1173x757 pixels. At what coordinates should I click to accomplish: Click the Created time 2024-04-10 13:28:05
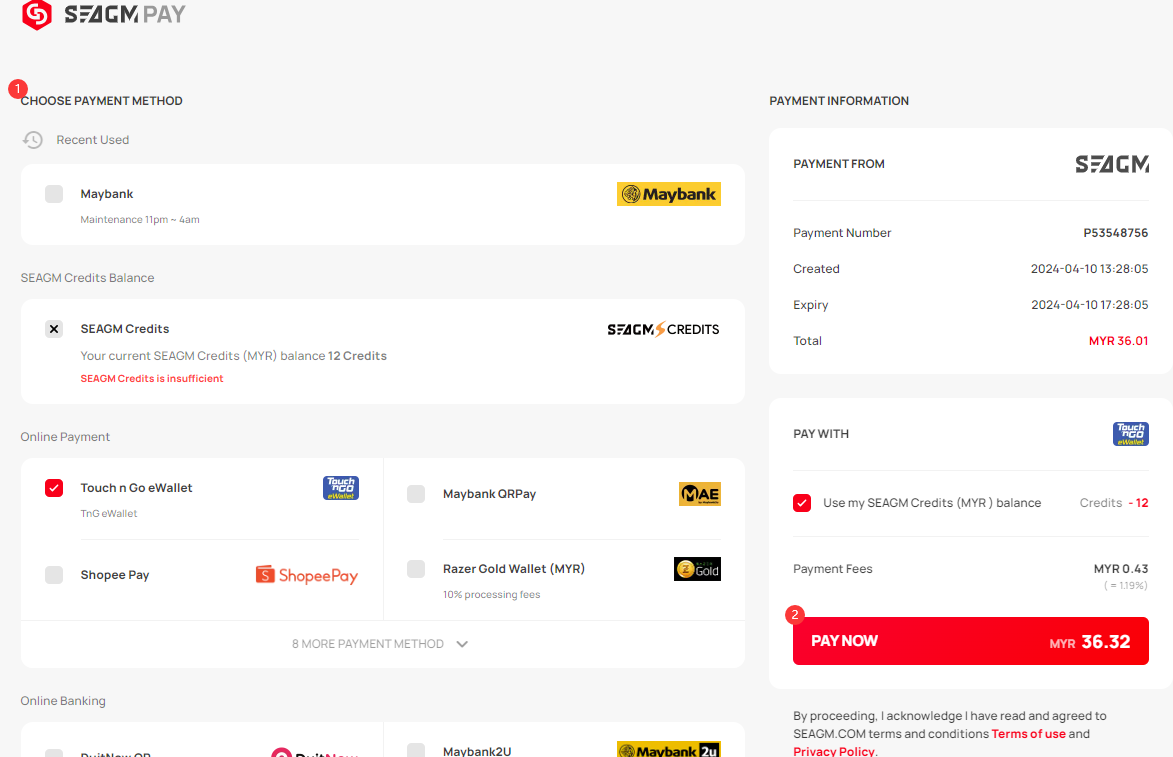click(1089, 269)
